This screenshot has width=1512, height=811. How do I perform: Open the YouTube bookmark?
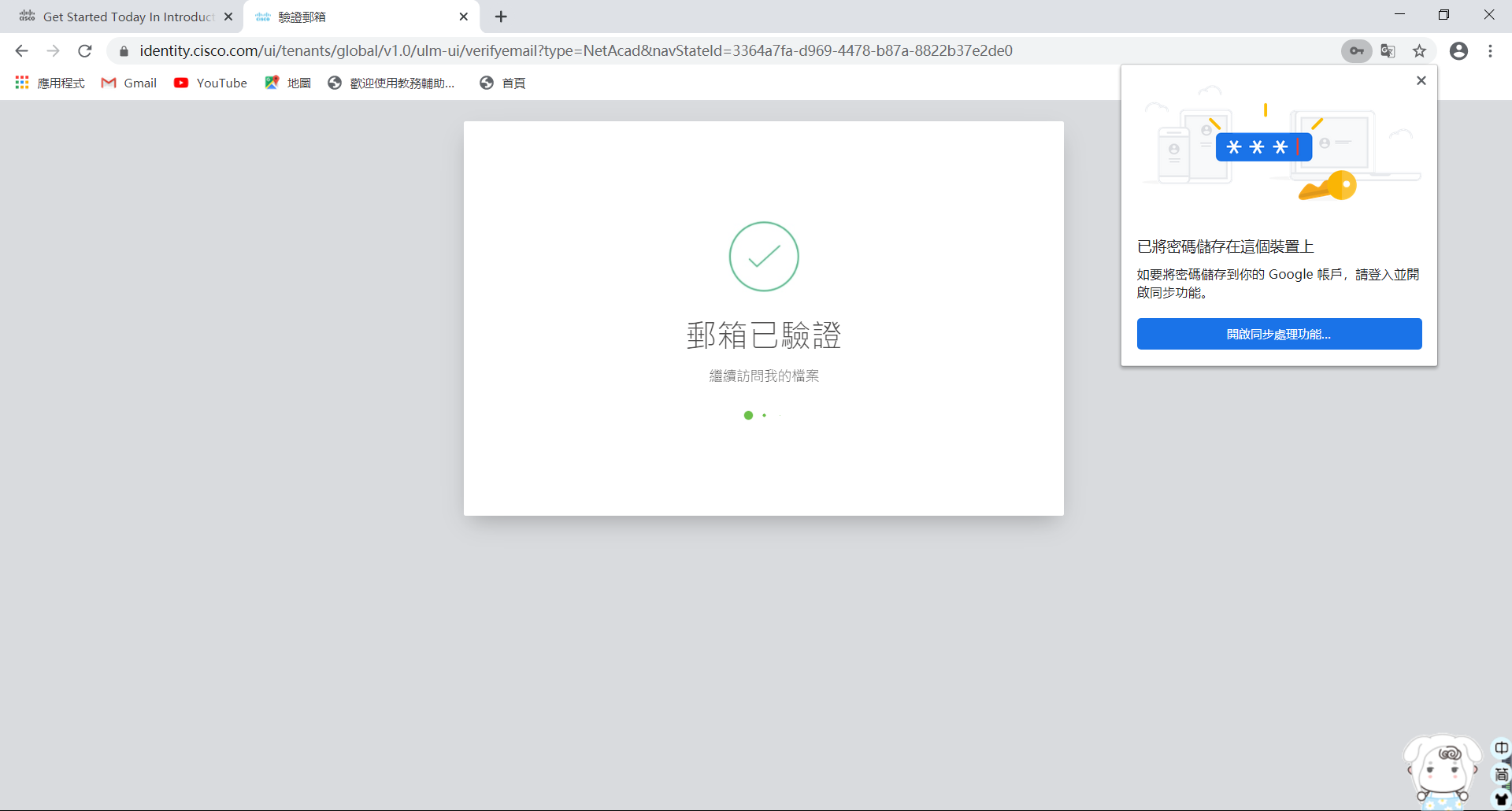click(x=210, y=83)
